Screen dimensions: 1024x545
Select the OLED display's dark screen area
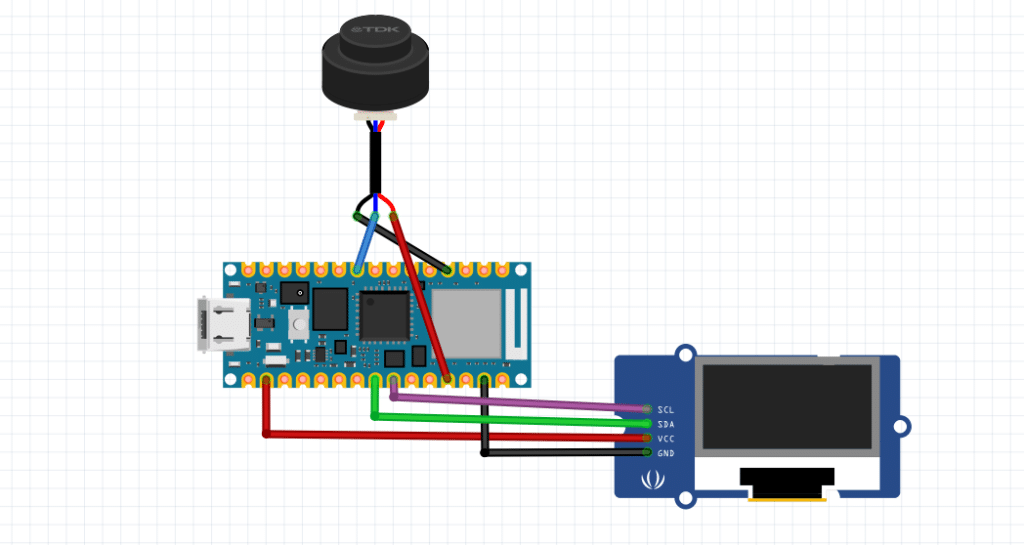coord(788,406)
